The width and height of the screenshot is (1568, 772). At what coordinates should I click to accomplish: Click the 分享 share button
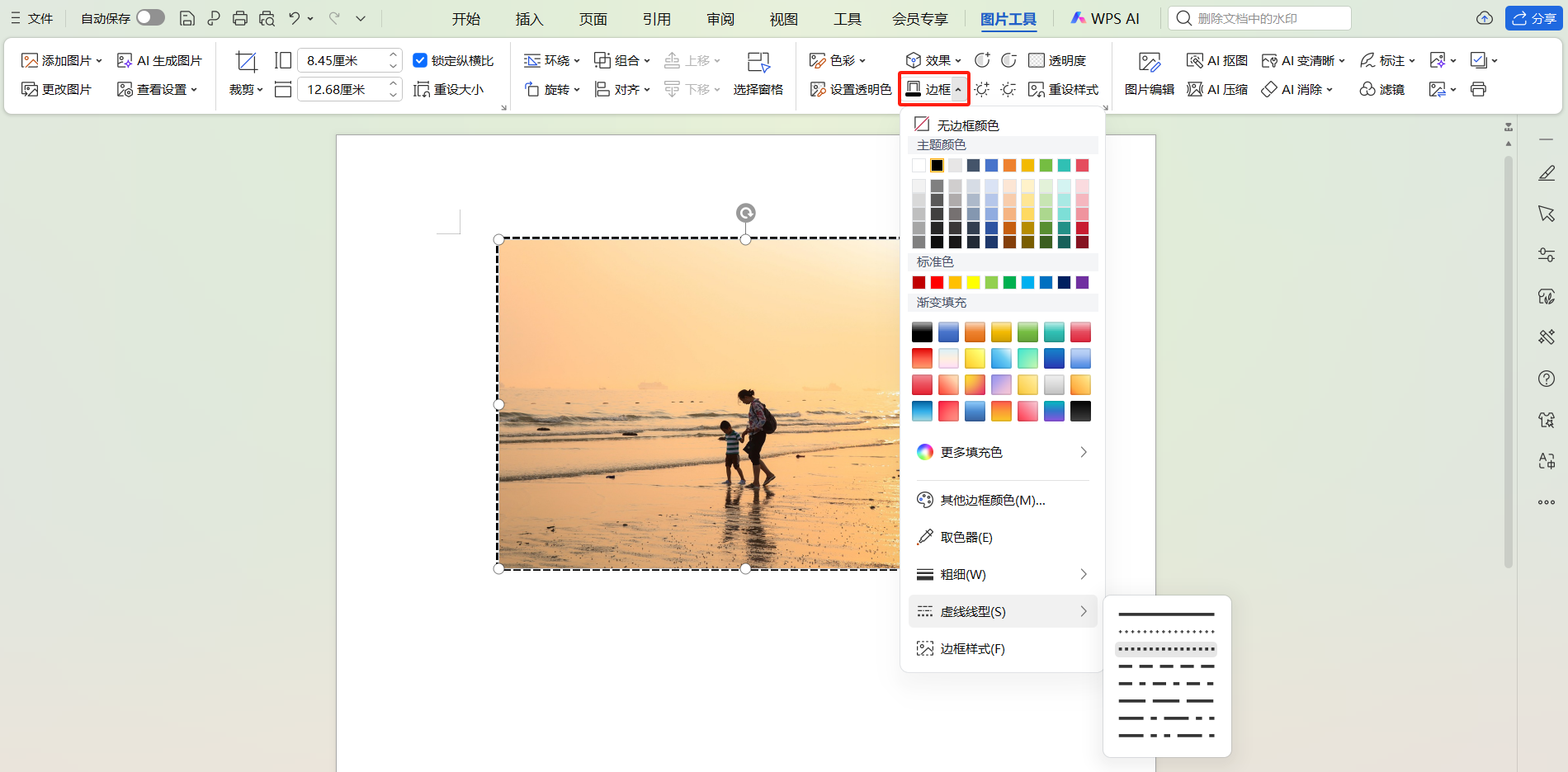point(1533,17)
